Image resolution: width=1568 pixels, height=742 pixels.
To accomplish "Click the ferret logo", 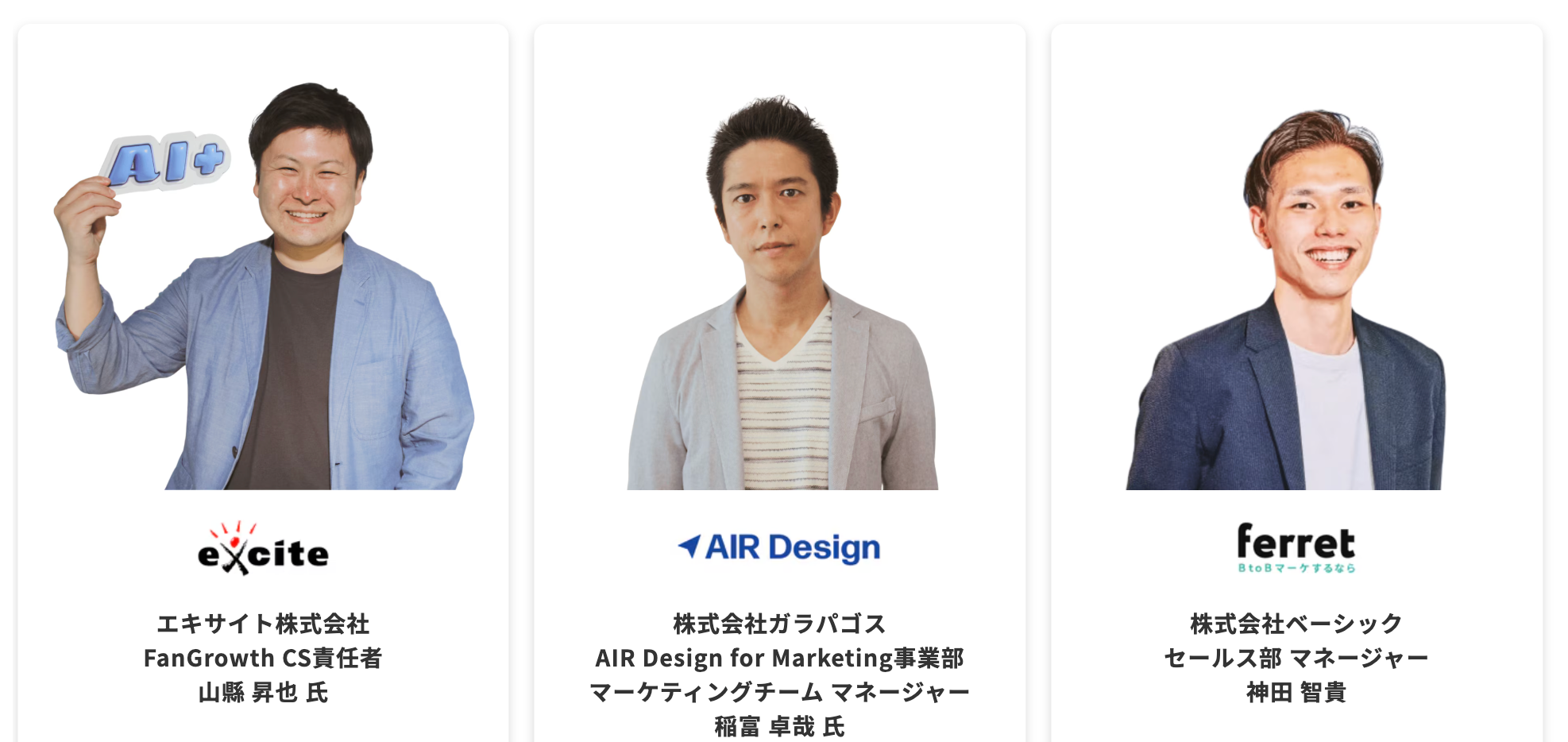I will (1296, 547).
